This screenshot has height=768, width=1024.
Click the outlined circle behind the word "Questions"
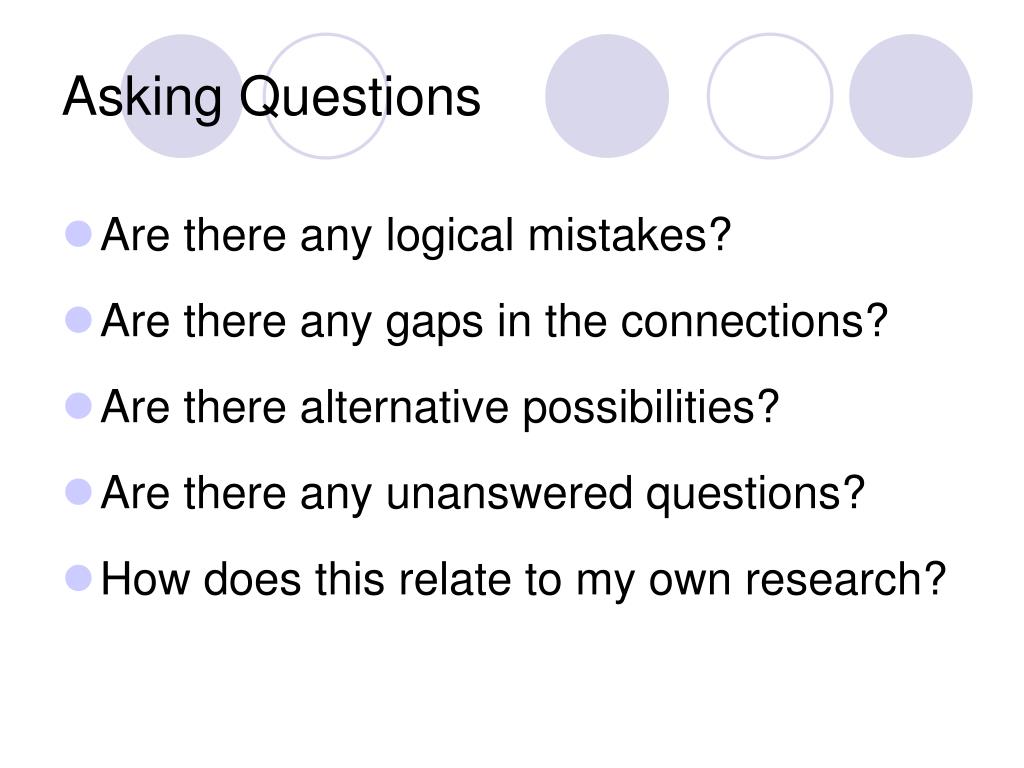pos(326,96)
